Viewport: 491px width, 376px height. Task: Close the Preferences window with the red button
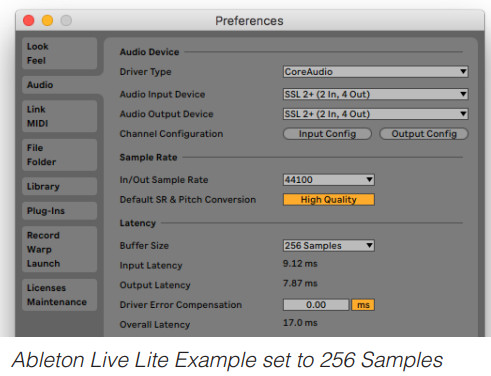pos(29,20)
